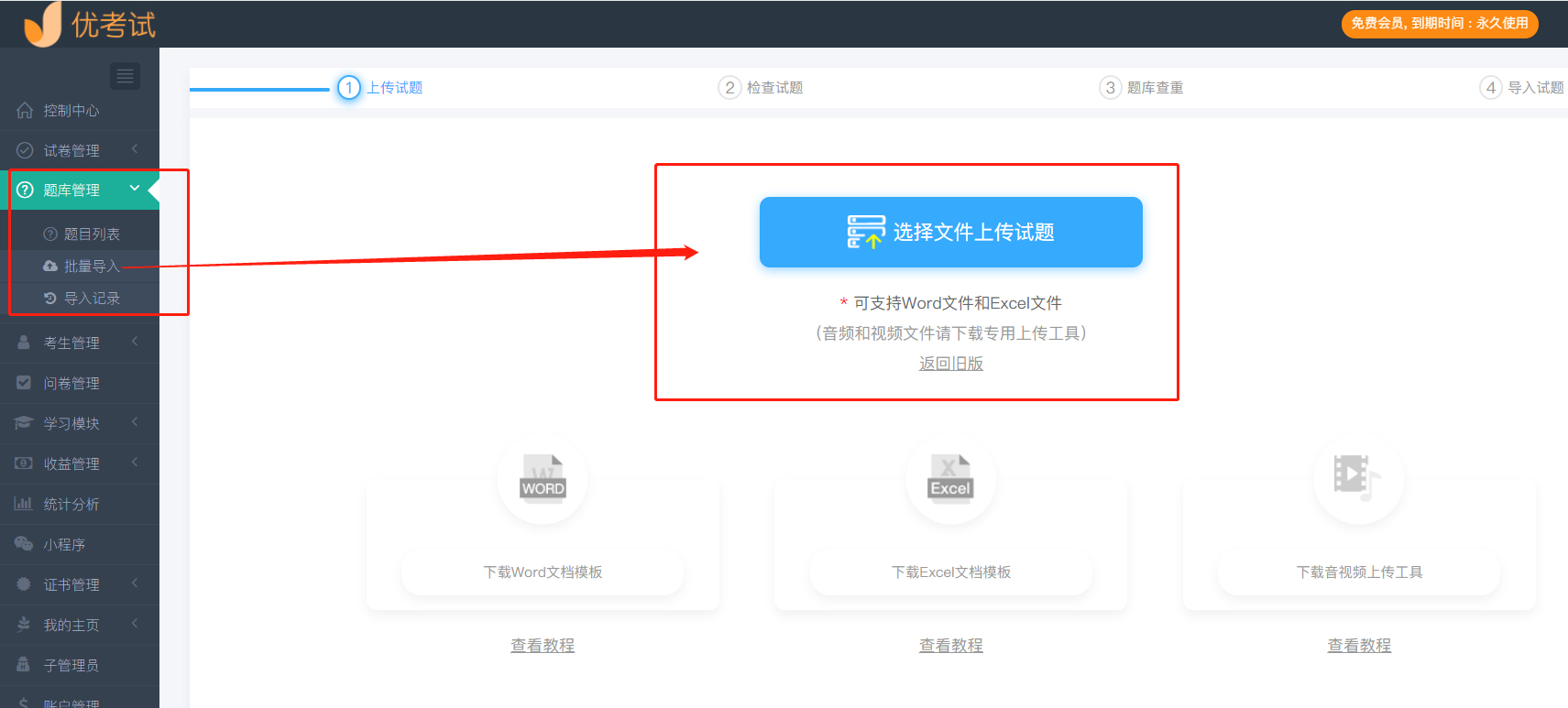Click the 证书管理 badge icon
The image size is (1568, 708).
pos(24,583)
